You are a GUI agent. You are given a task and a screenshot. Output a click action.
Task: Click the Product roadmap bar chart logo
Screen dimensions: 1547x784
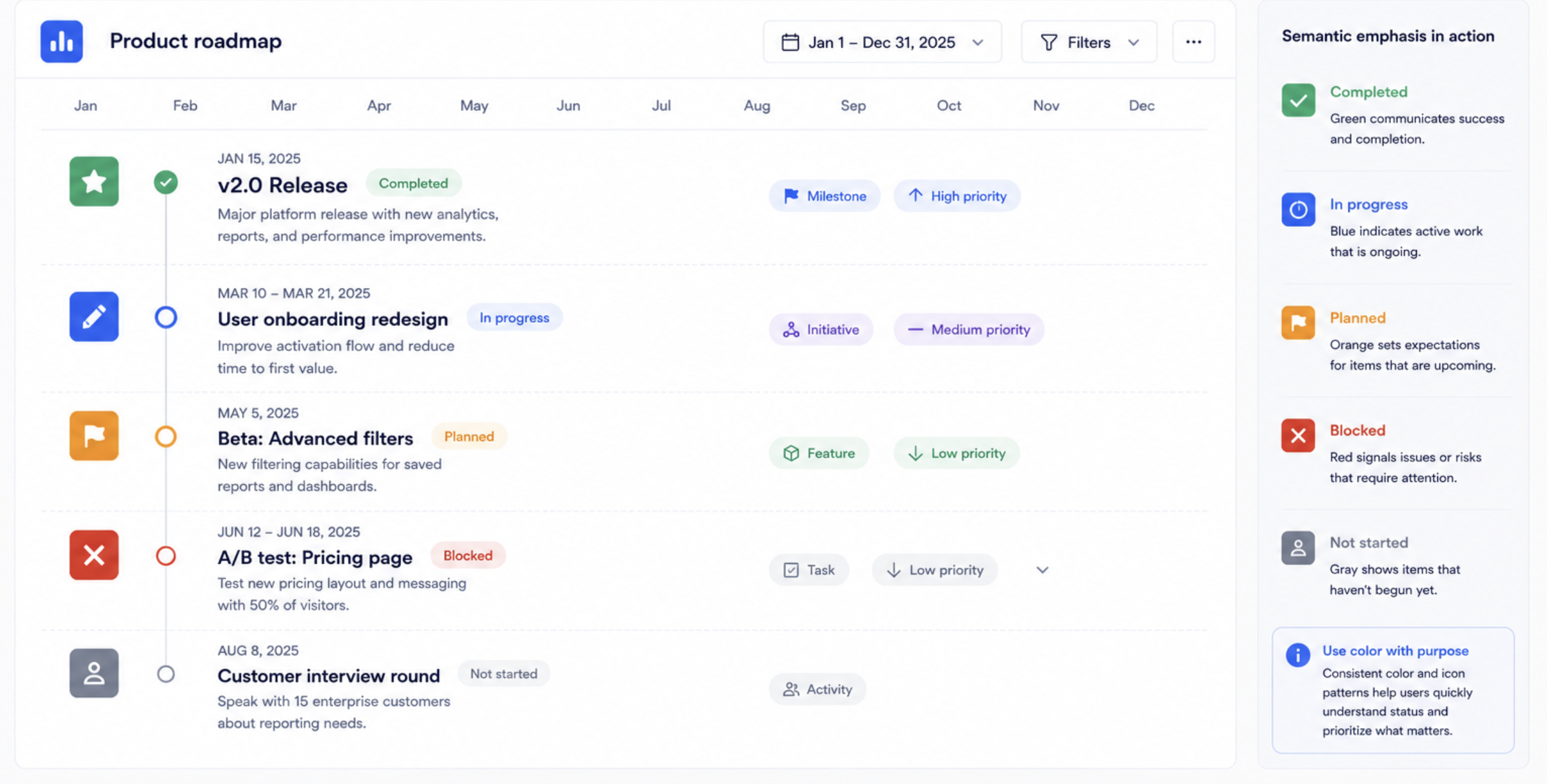point(61,41)
